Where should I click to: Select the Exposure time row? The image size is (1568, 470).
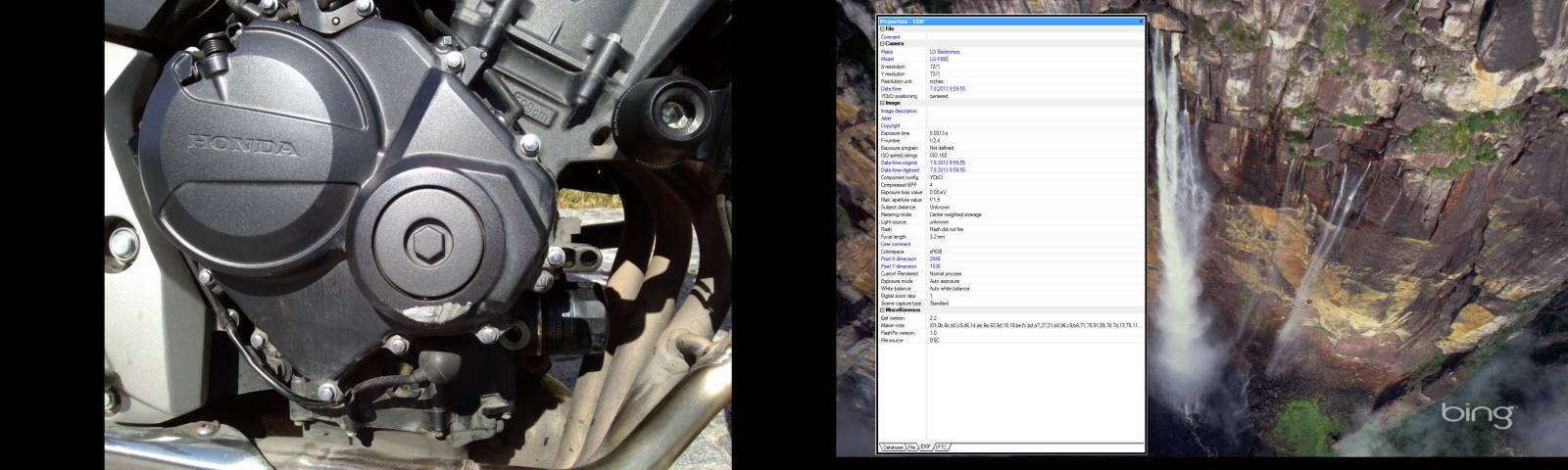pyautogui.click(x=1010, y=133)
